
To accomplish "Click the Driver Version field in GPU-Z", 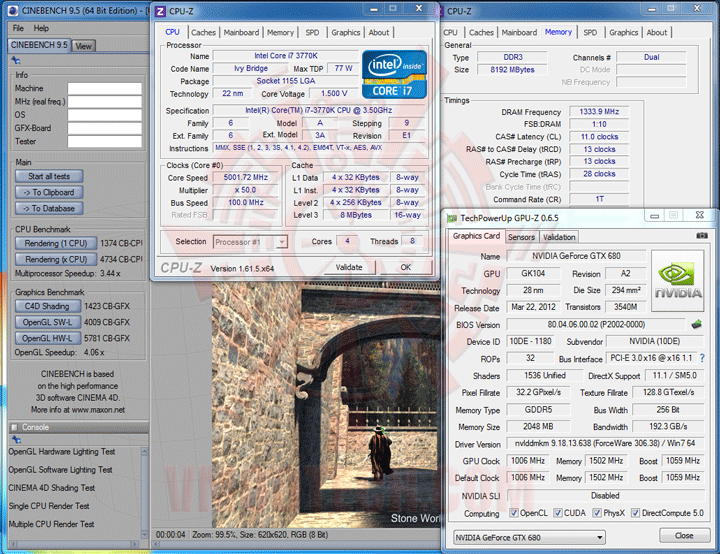I will click(605, 443).
